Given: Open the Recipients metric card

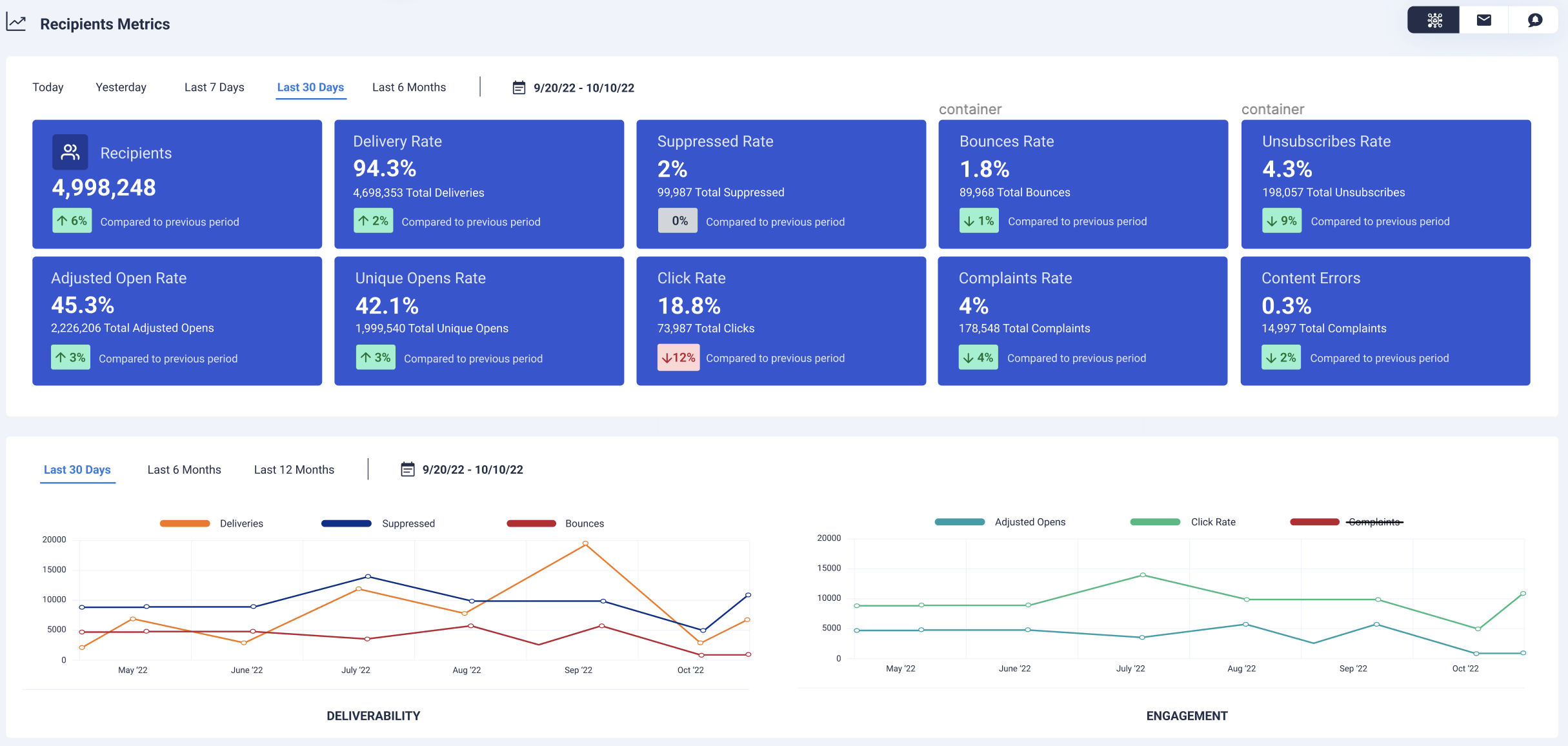Looking at the screenshot, I should (177, 184).
